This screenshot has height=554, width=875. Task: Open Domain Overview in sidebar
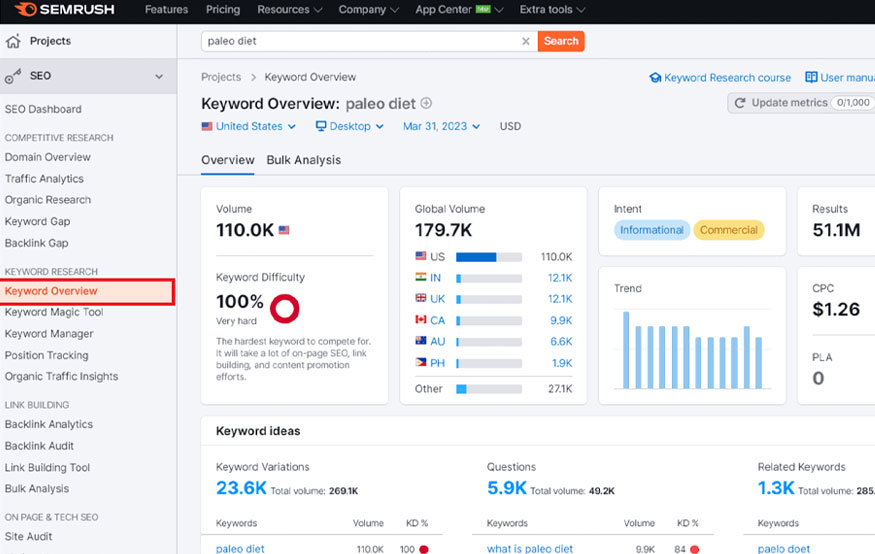click(x=47, y=157)
